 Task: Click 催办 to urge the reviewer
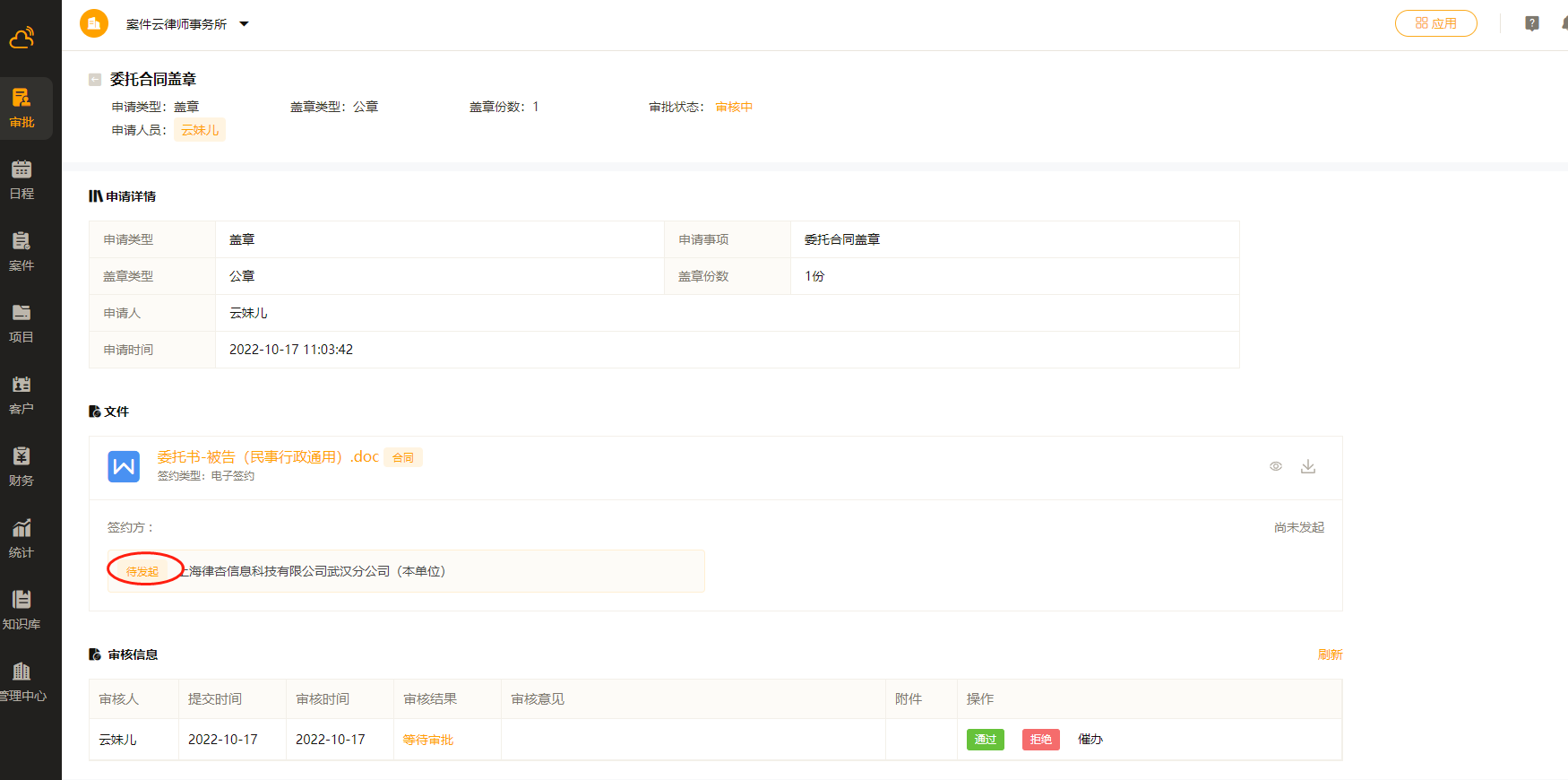(1090, 740)
